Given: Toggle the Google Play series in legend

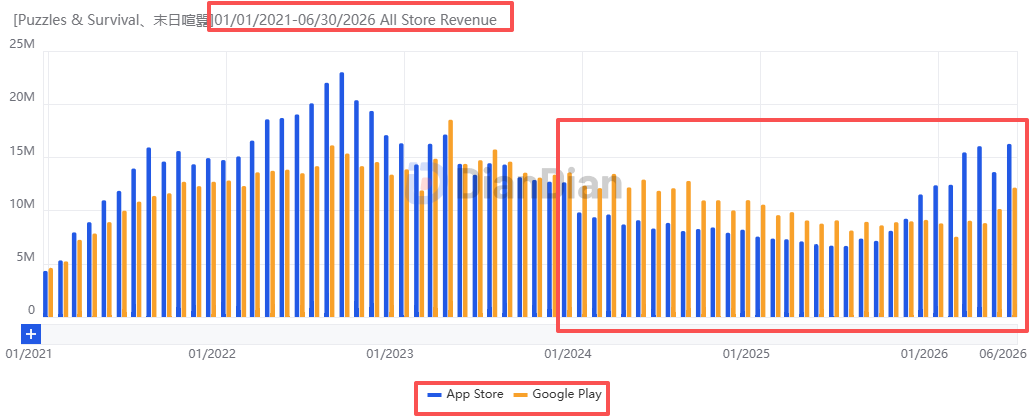Looking at the screenshot, I should [x=558, y=395].
